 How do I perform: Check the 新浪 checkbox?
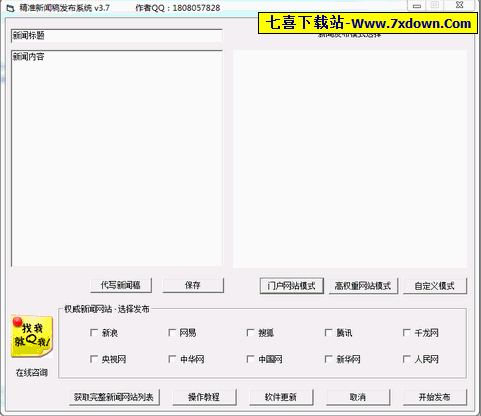coord(94,333)
